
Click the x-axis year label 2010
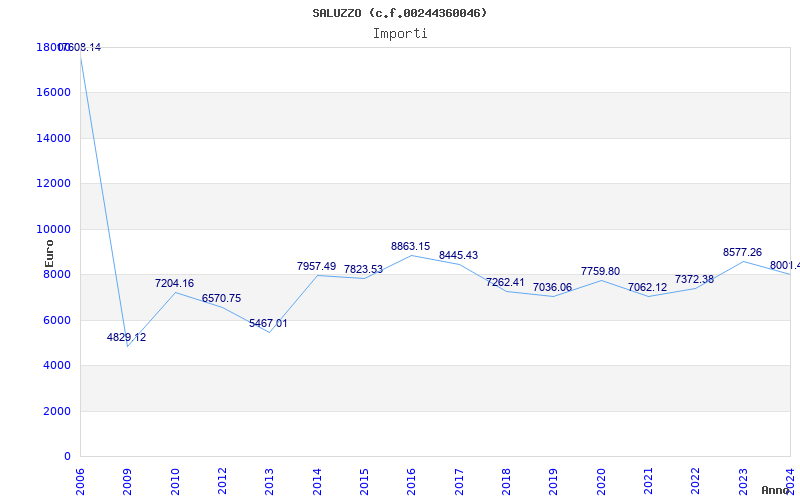coord(175,482)
